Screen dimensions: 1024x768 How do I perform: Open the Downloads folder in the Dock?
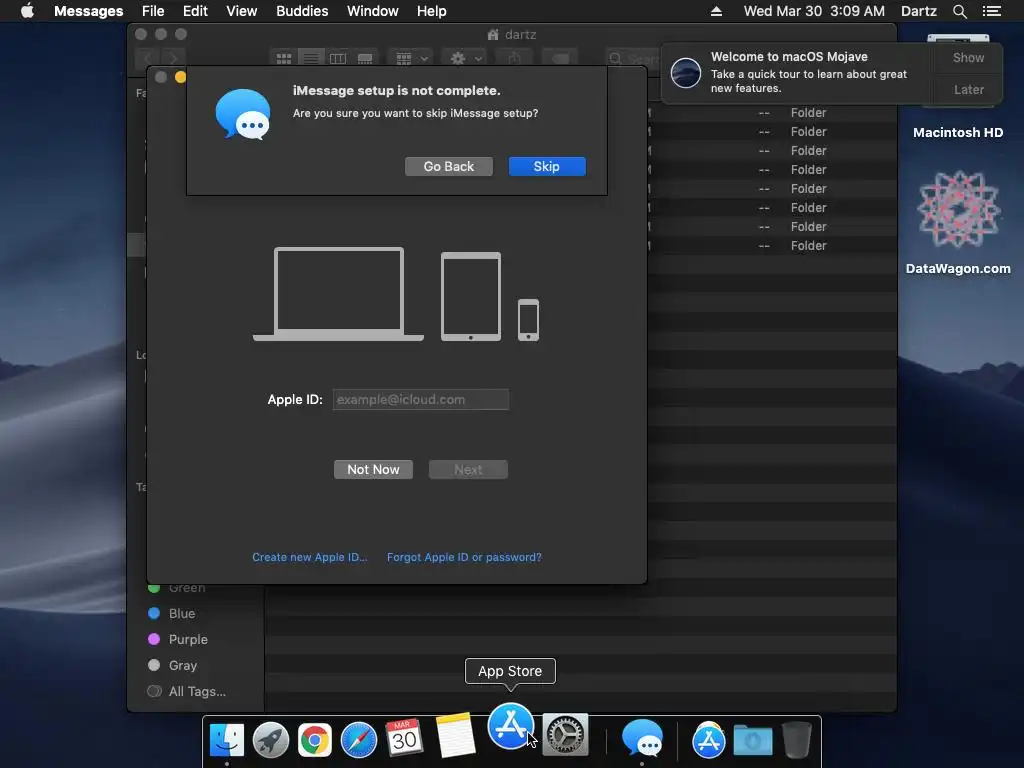(753, 739)
